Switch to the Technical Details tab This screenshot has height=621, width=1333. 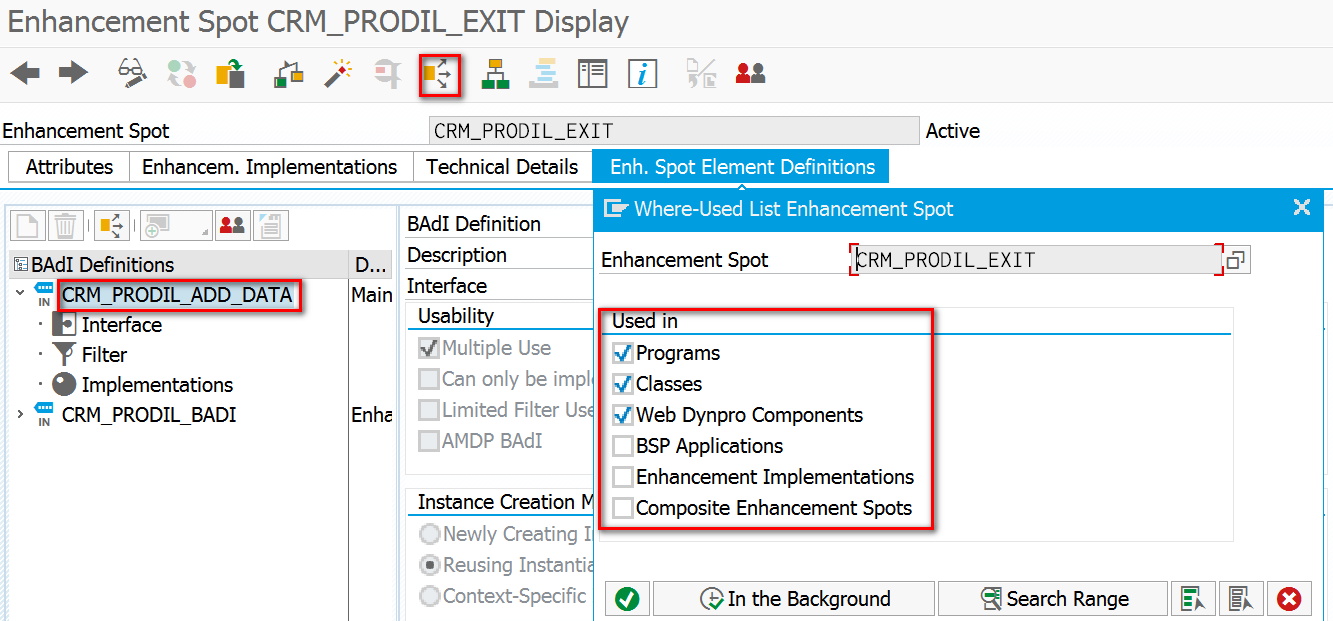click(502, 167)
